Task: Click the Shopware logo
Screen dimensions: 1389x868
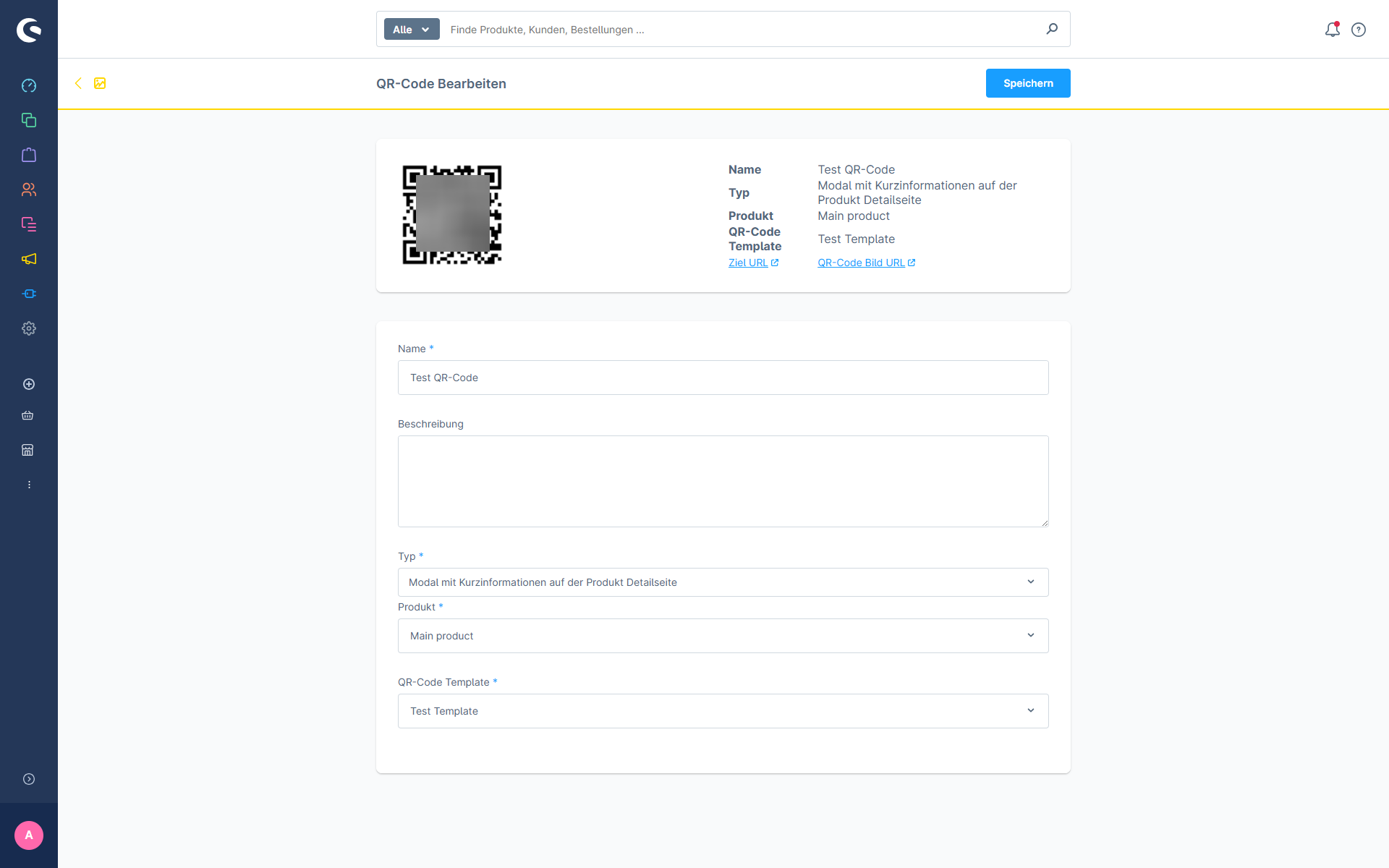Action: (29, 30)
